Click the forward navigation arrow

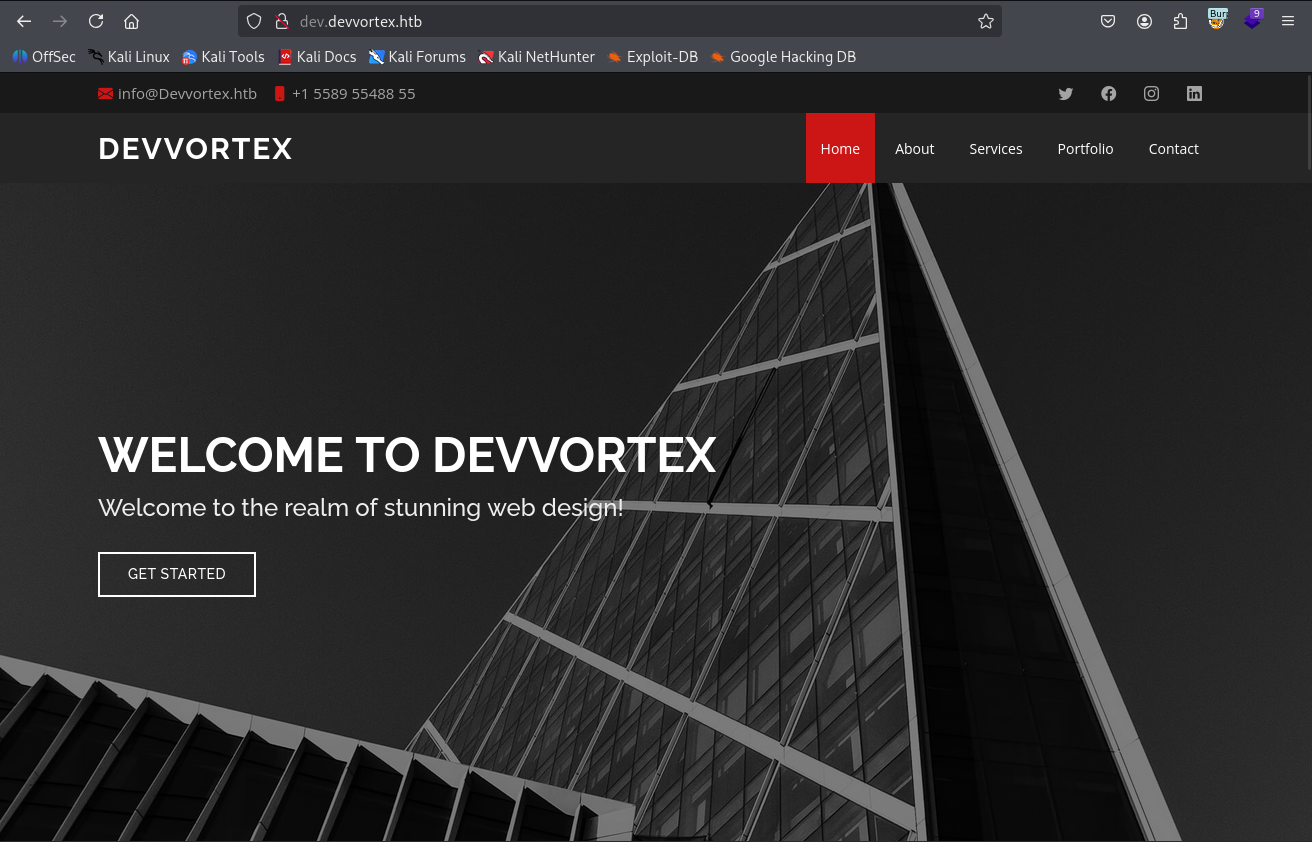pyautogui.click(x=60, y=21)
